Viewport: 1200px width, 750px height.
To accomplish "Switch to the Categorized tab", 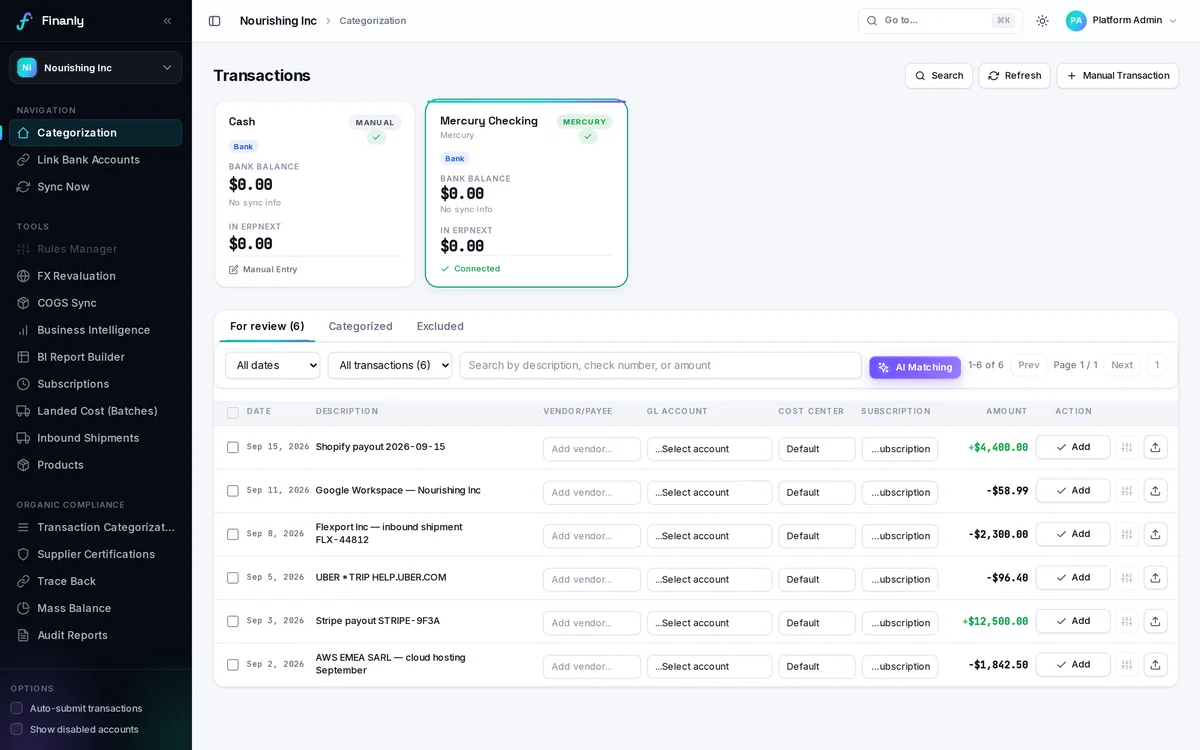I will pos(360,326).
